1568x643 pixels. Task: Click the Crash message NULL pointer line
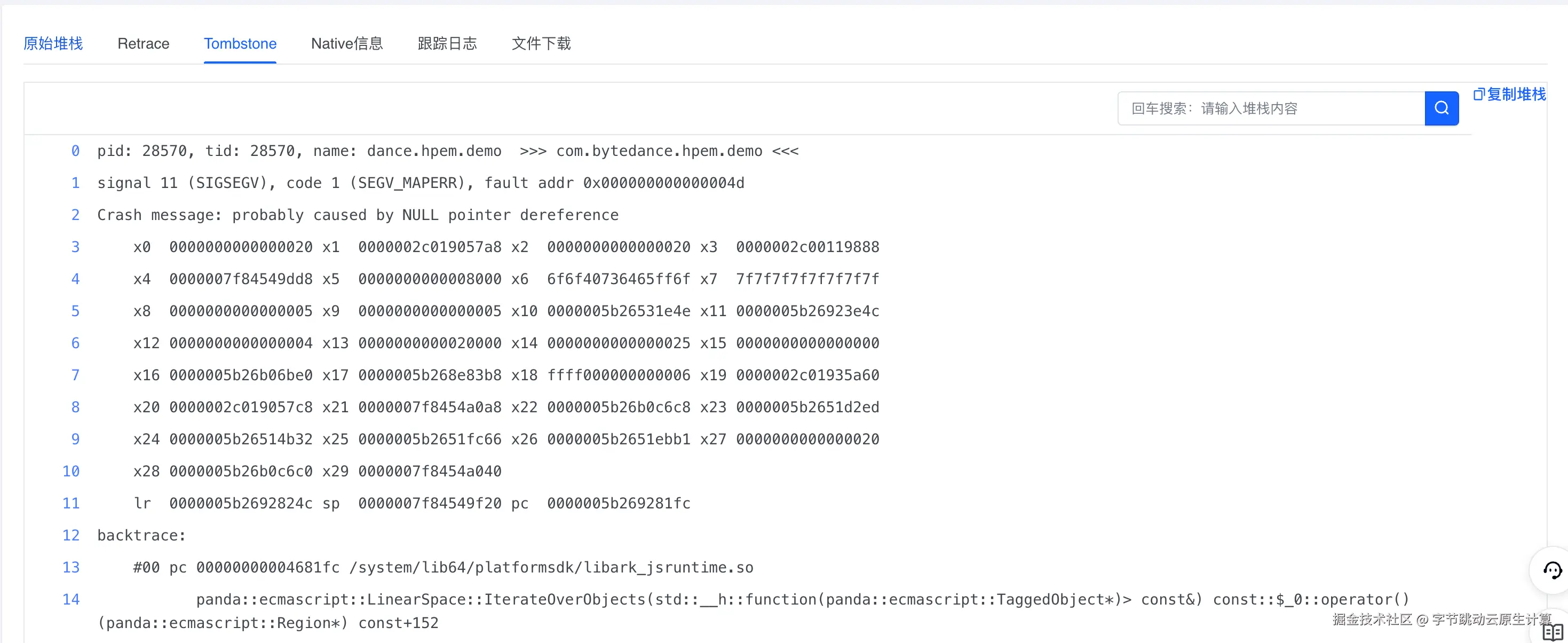pos(357,215)
